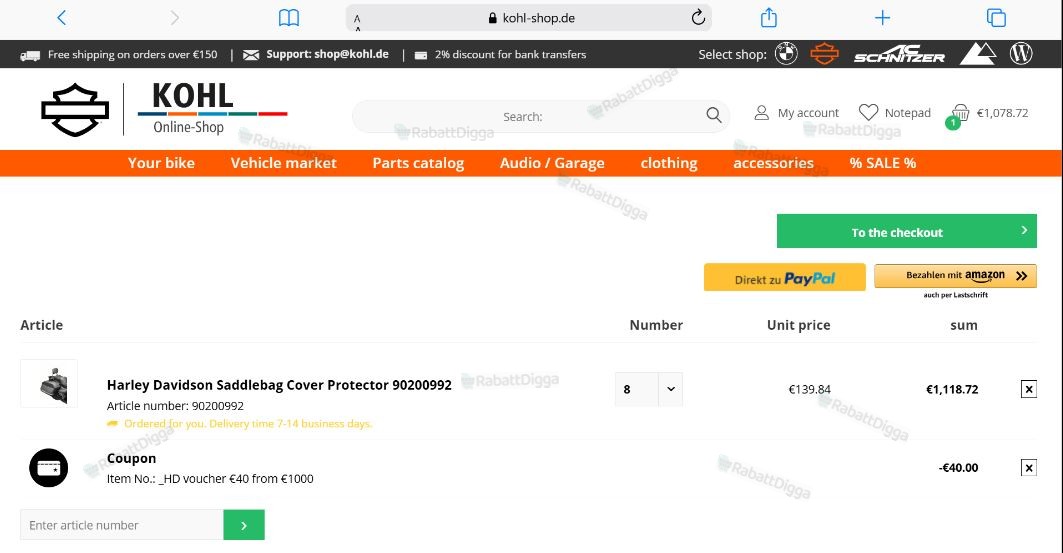Tap the text size reader icon in address bar
Viewport: 1063px width, 553px height.
[x=357, y=22]
